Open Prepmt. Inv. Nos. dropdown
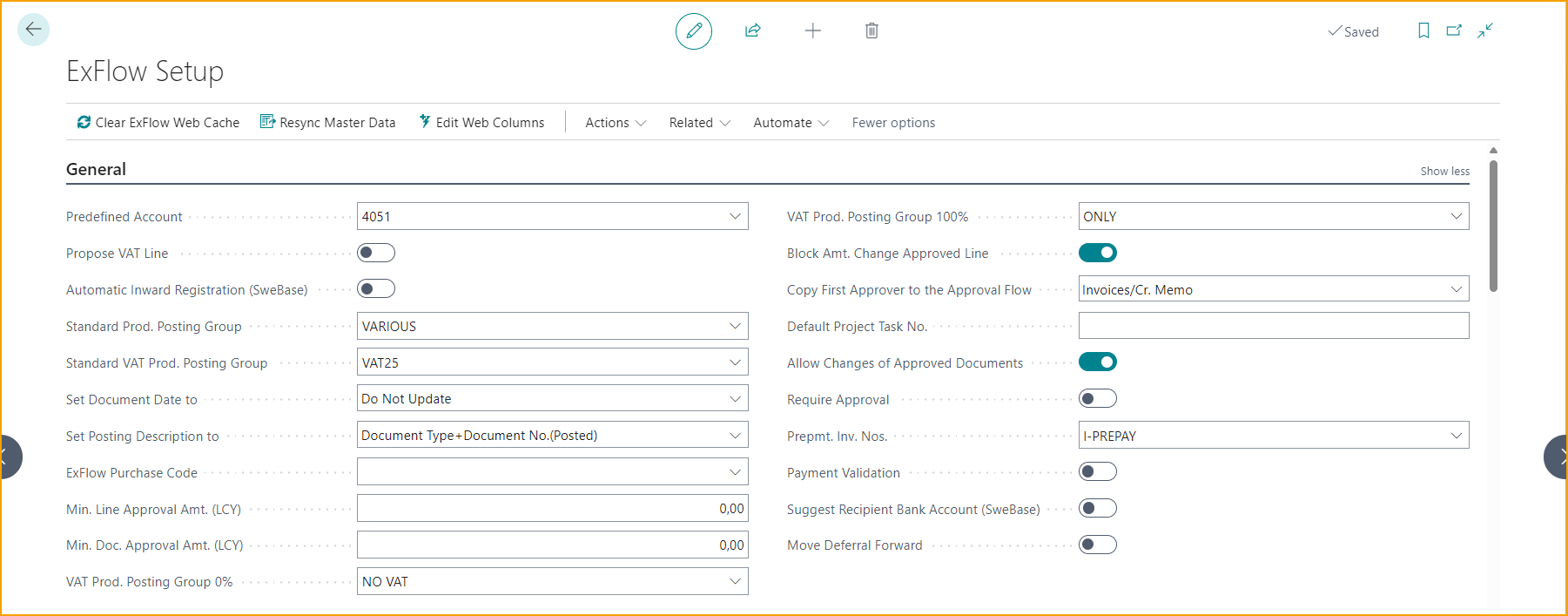This screenshot has width=1568, height=616. tap(1456, 436)
